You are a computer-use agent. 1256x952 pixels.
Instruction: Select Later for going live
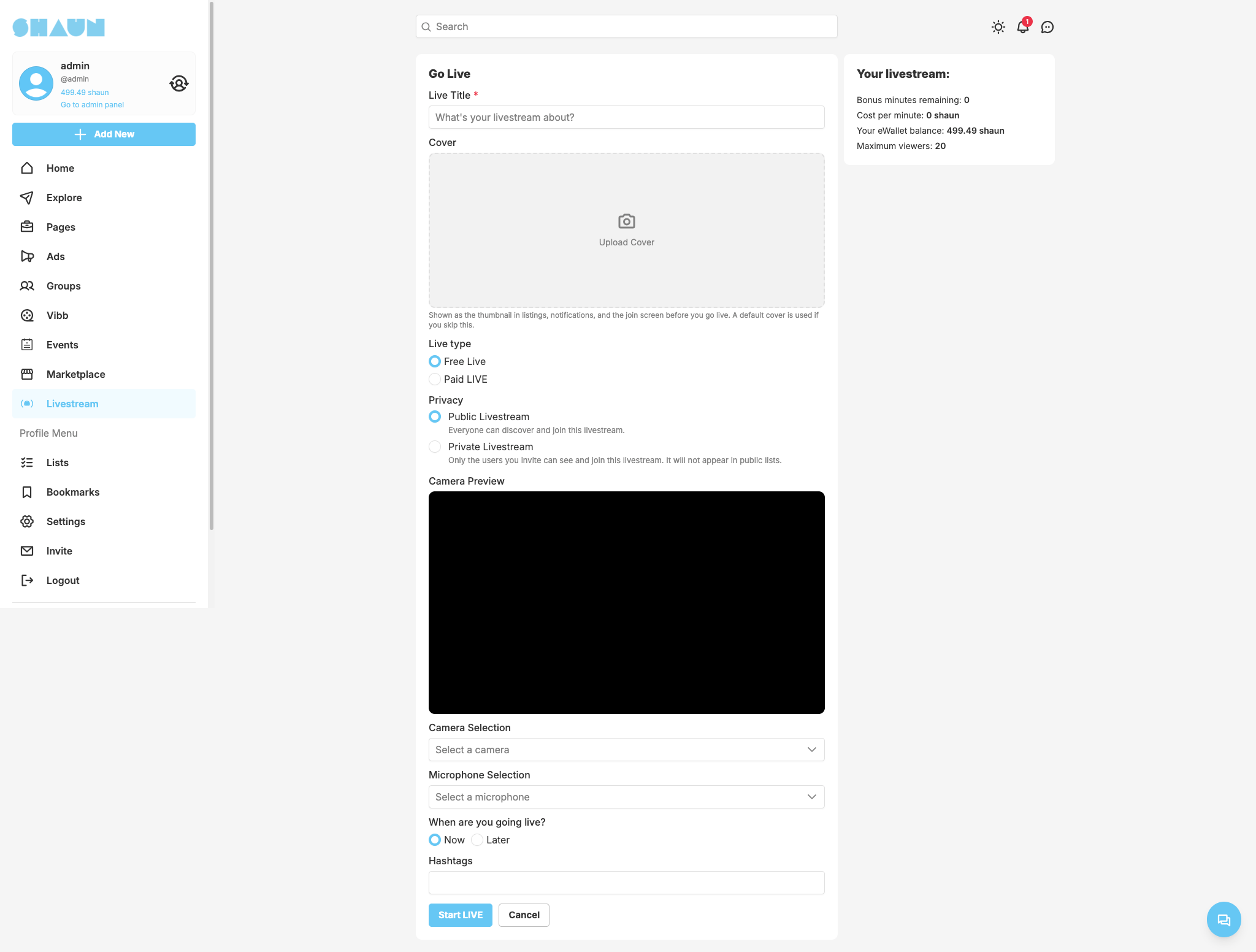(x=477, y=840)
